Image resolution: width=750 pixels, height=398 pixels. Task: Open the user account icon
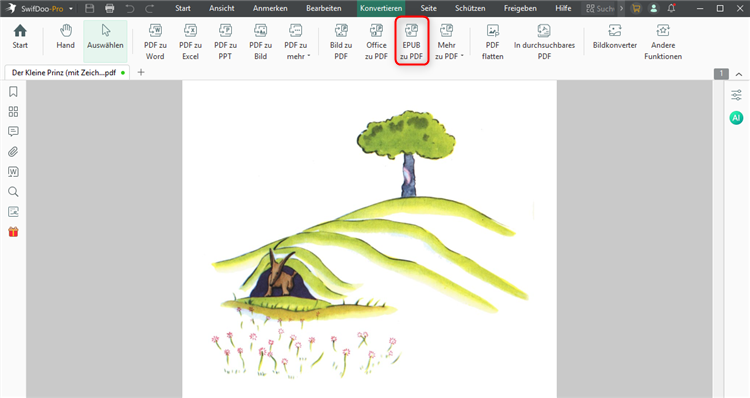653,8
